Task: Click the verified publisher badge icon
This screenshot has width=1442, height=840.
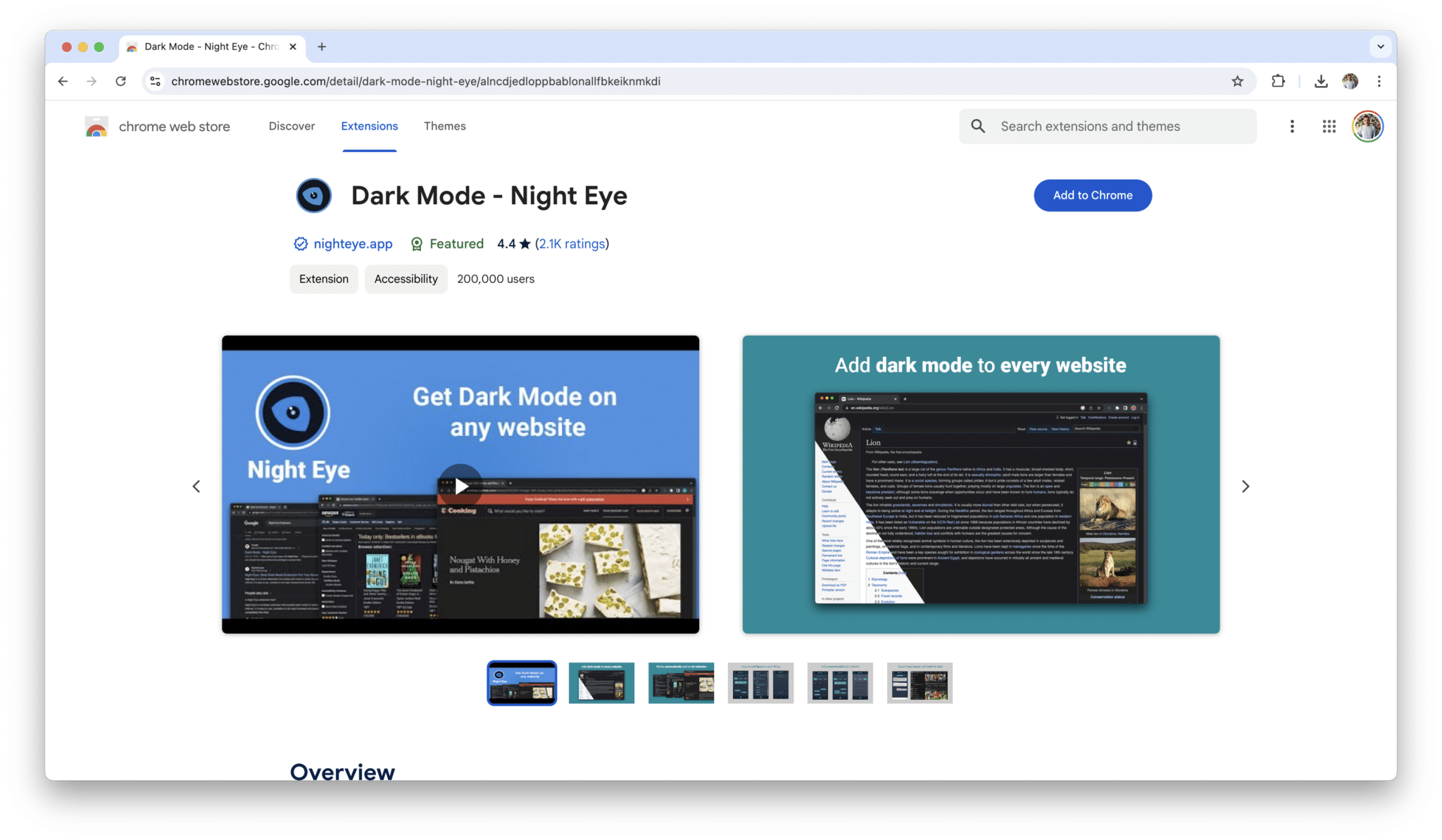Action: (301, 244)
